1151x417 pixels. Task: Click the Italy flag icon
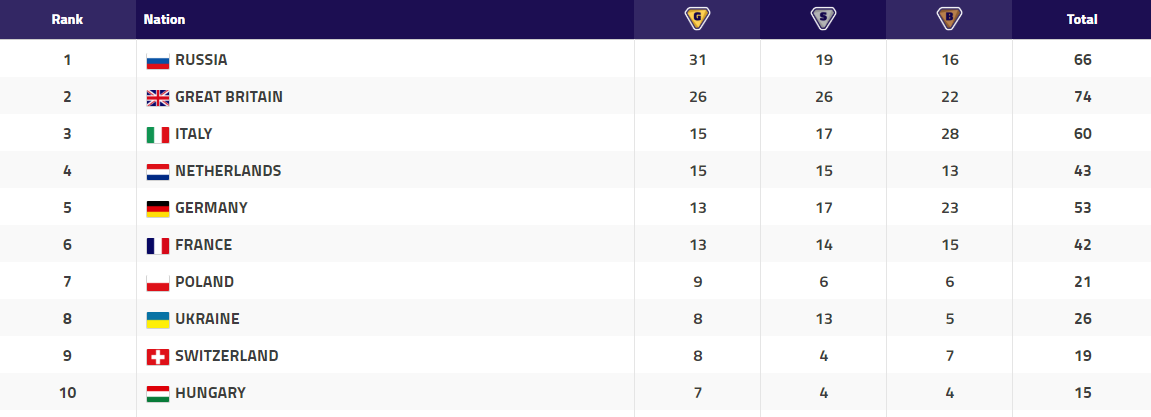pyautogui.click(x=158, y=135)
